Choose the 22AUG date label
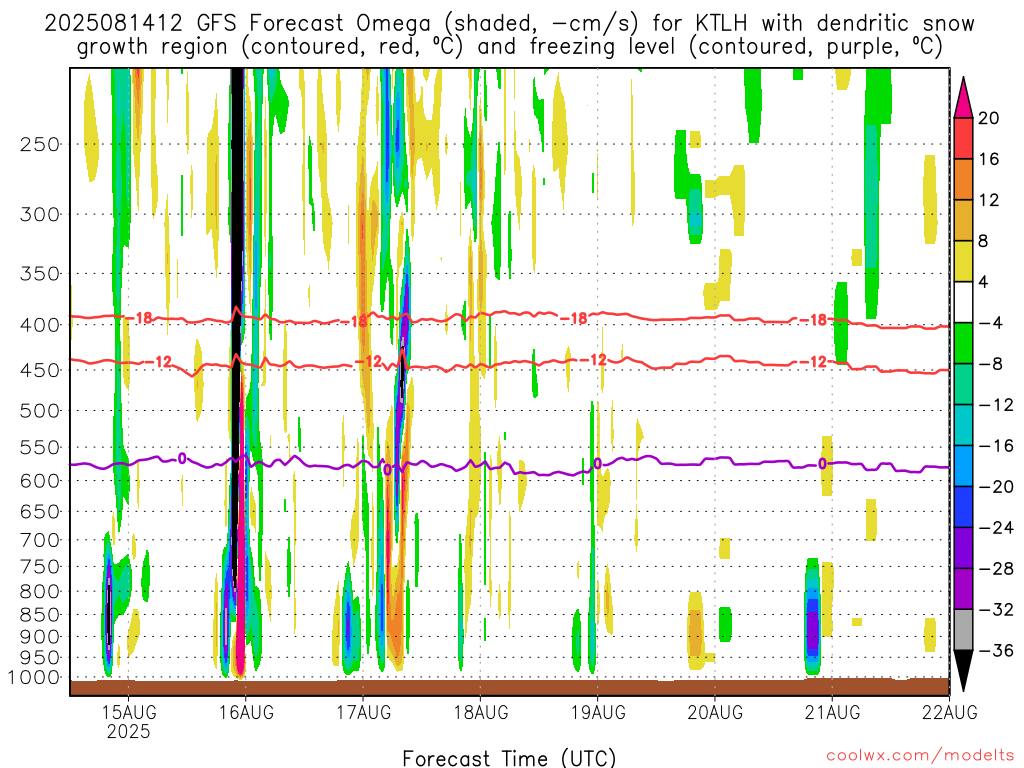This screenshot has width=1024, height=768. (x=950, y=712)
